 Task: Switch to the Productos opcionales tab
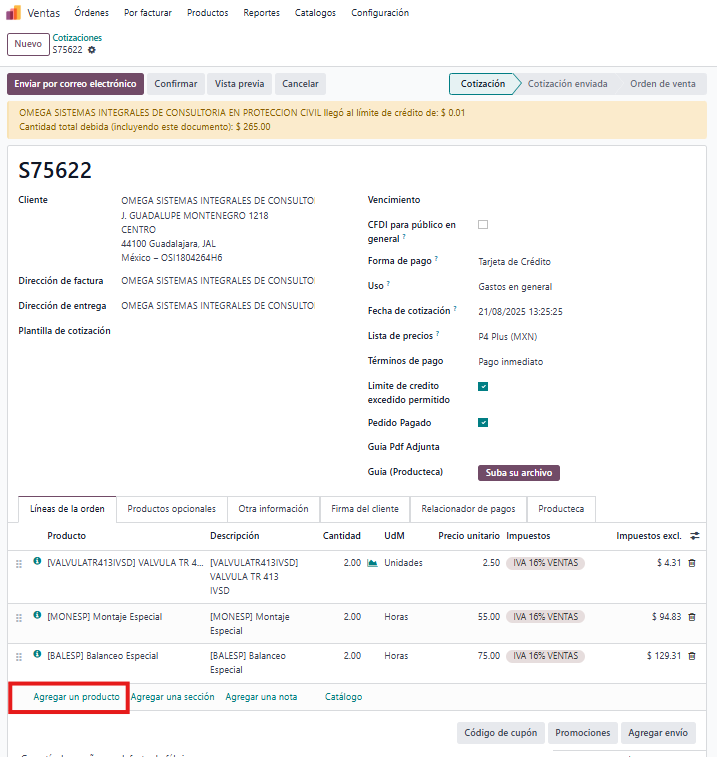(171, 509)
